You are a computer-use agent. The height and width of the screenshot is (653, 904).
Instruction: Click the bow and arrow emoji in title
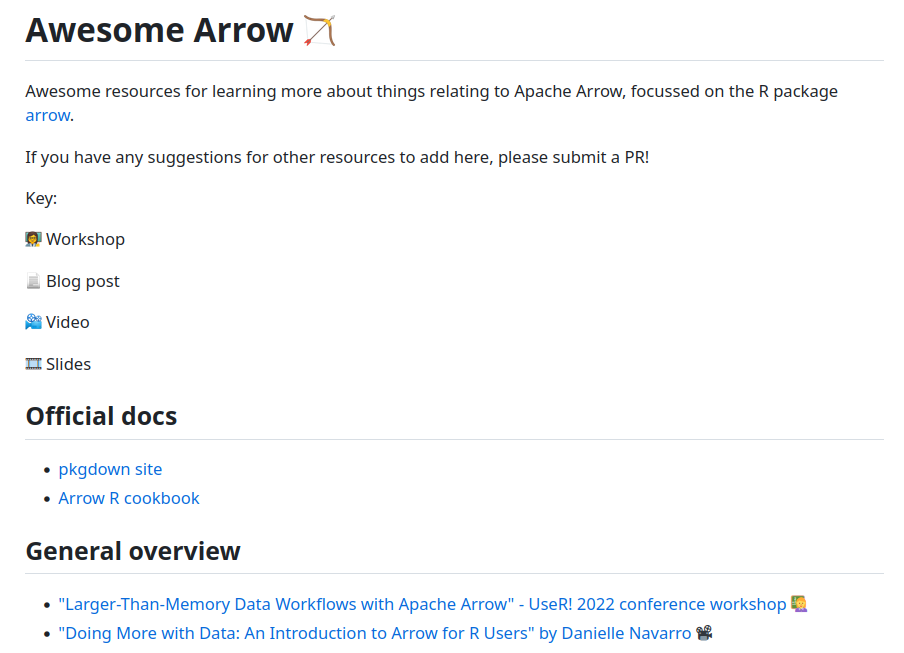(320, 31)
